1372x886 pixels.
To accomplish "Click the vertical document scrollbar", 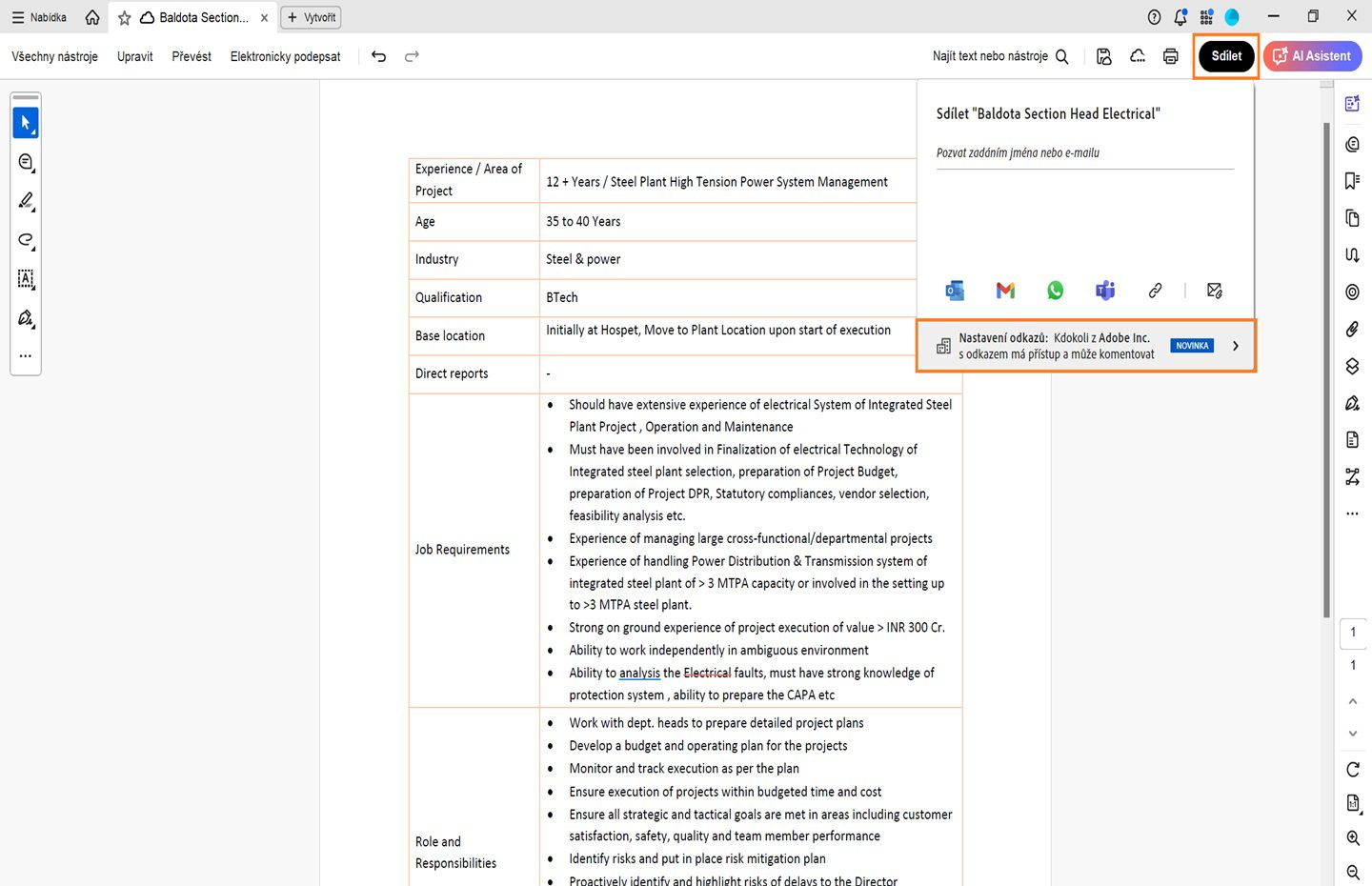I will (x=1326, y=370).
